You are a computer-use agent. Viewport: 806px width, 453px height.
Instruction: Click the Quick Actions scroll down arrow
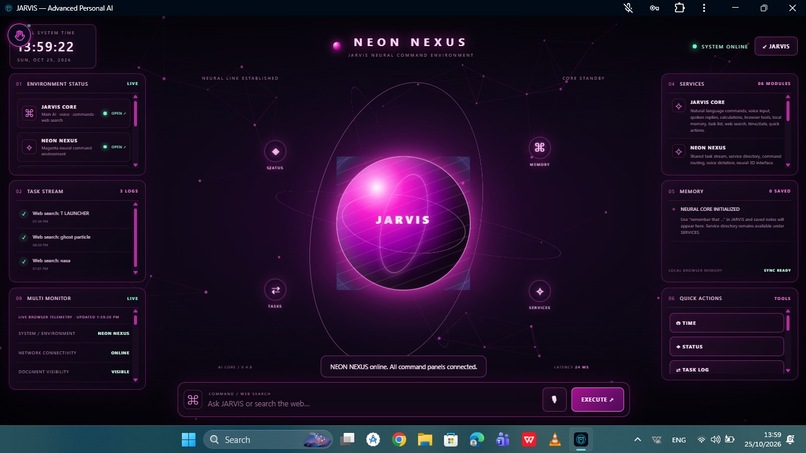point(788,370)
